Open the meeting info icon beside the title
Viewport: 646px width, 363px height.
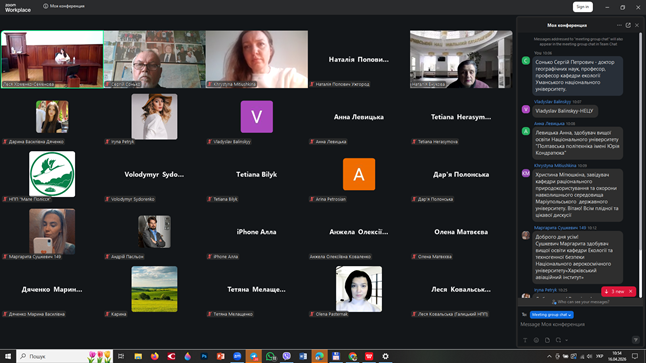tap(46, 6)
